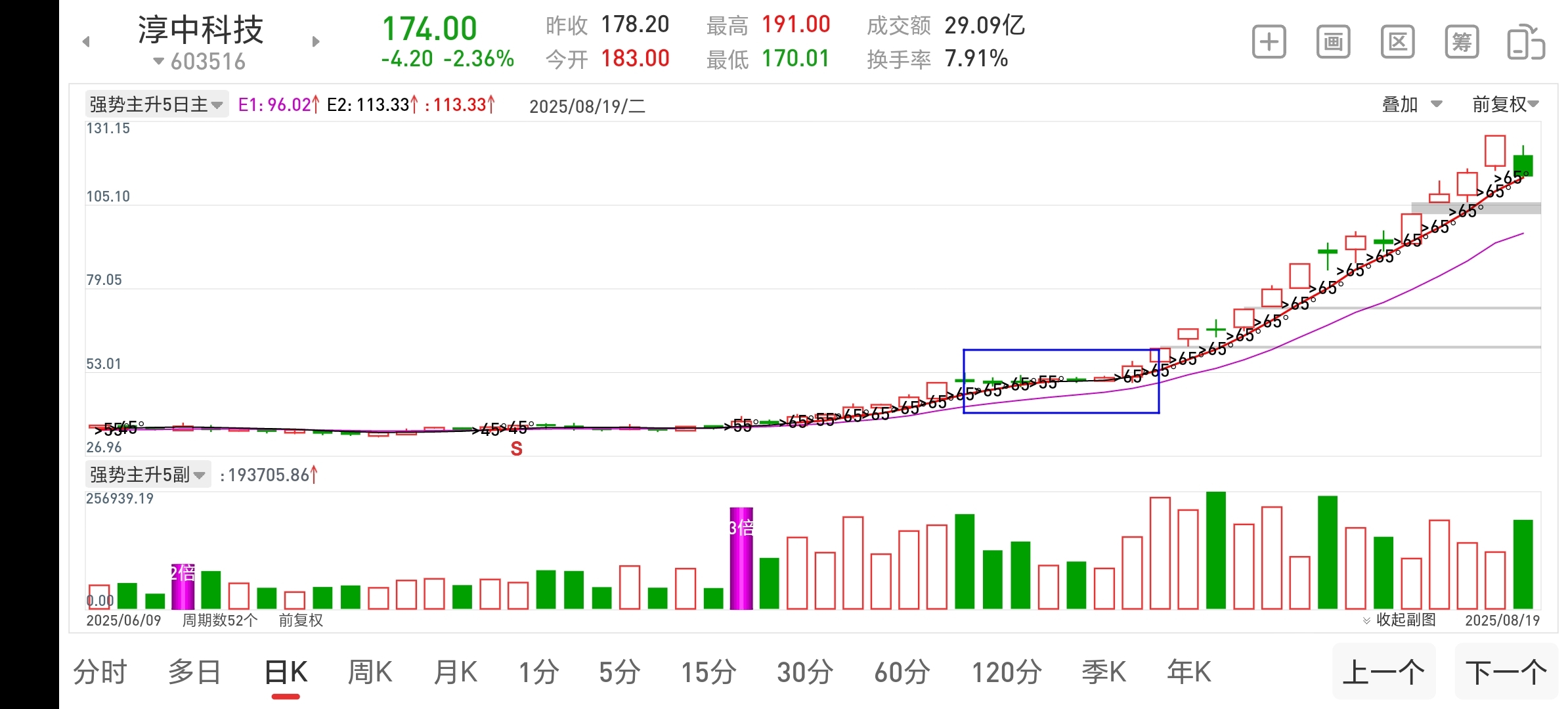Select the 60分 period tab
Viewport: 1568px width, 709px height.
(x=902, y=672)
